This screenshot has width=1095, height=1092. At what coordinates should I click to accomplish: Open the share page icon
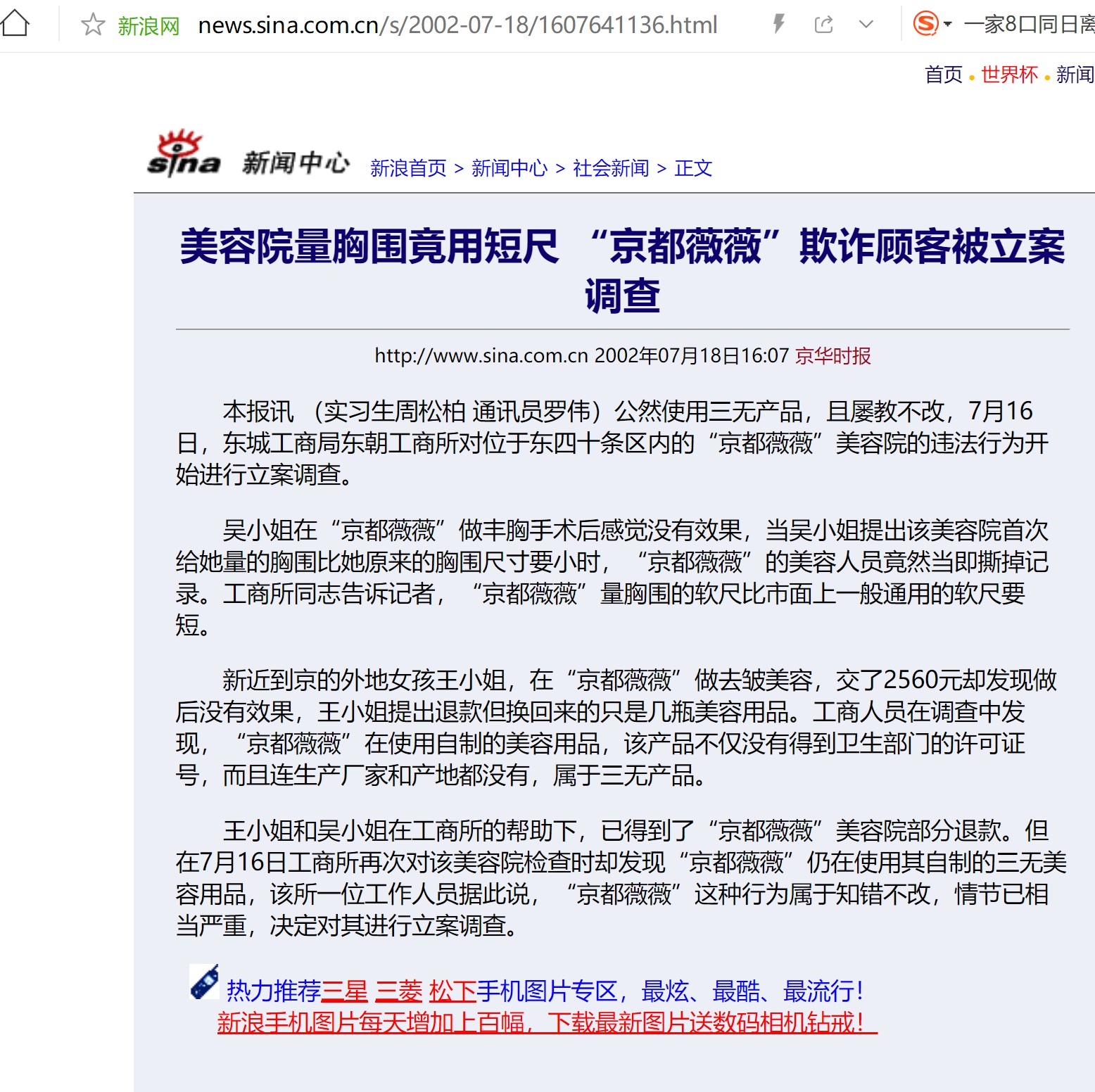823,25
